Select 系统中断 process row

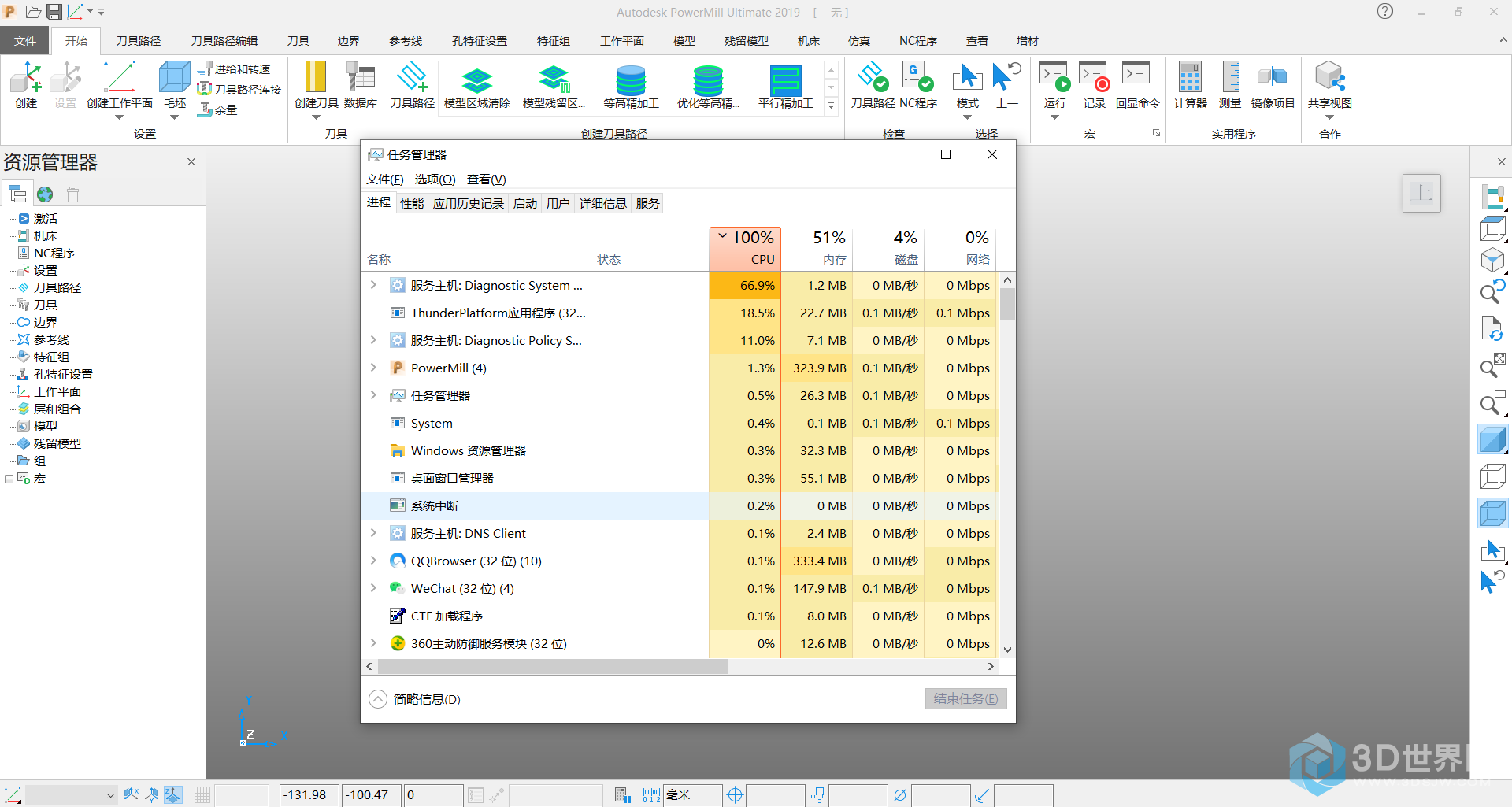tap(680, 505)
